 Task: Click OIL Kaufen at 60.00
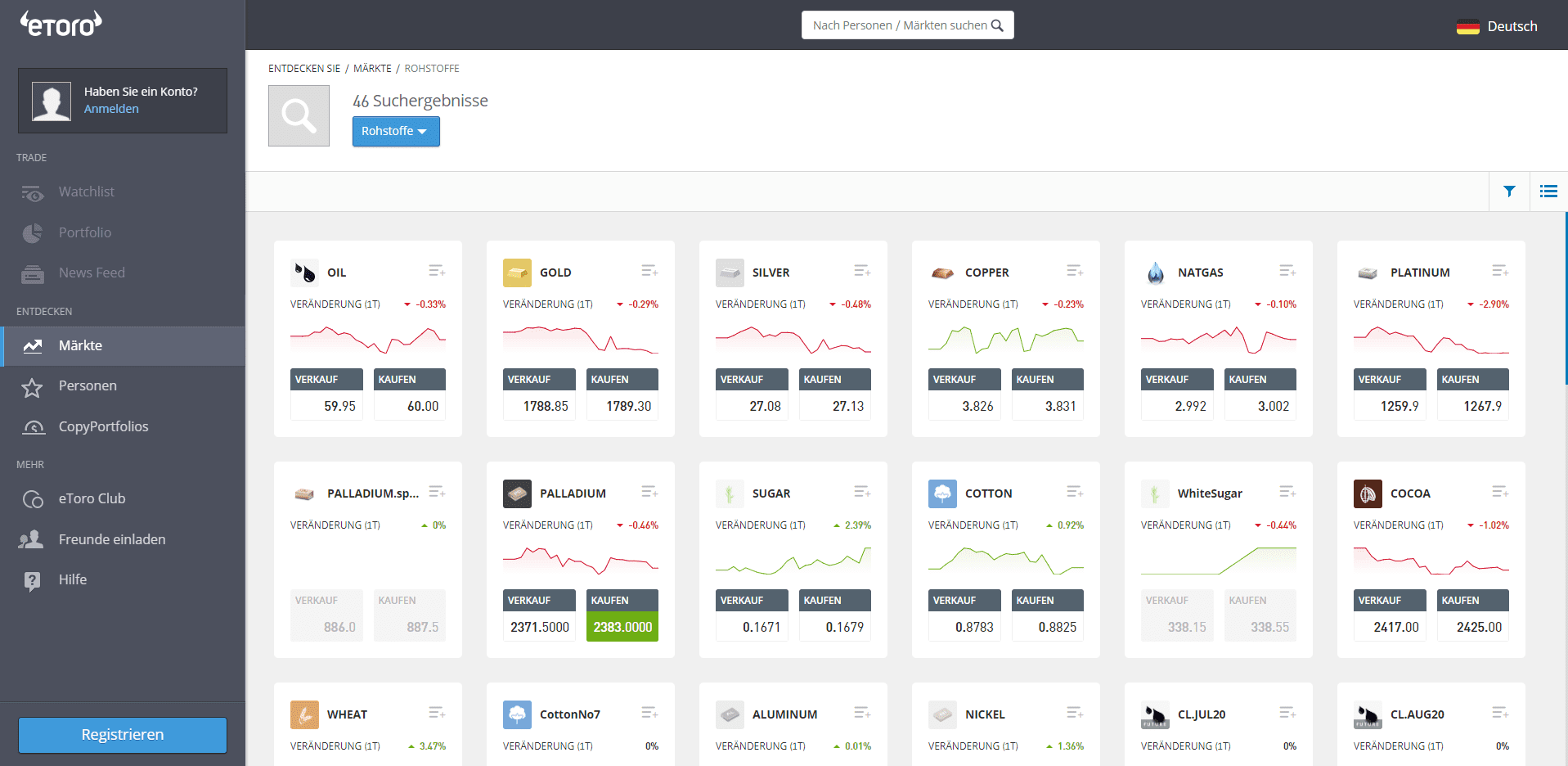[410, 394]
